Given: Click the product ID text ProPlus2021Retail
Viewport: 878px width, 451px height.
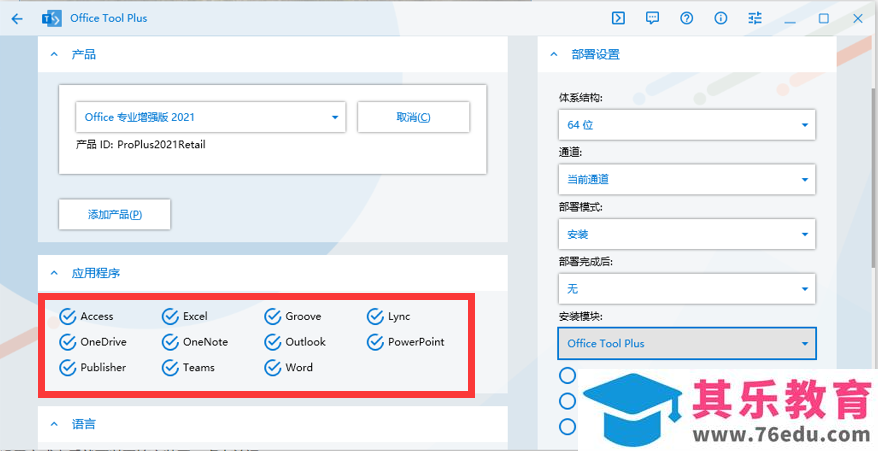Looking at the screenshot, I should click(161, 145).
